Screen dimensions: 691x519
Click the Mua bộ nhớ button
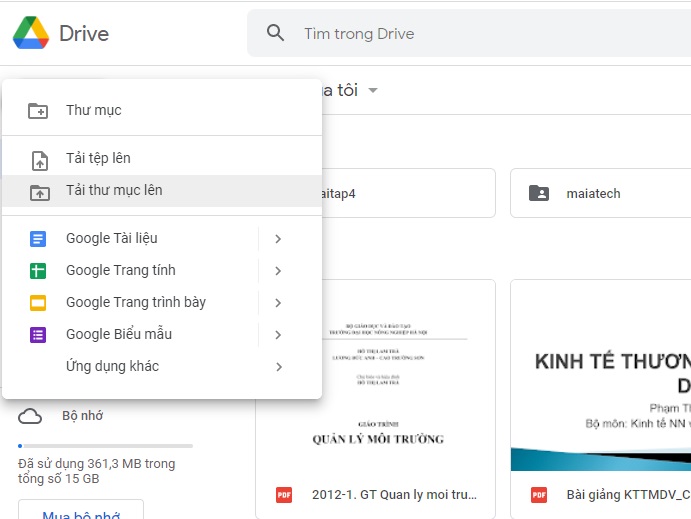81,510
